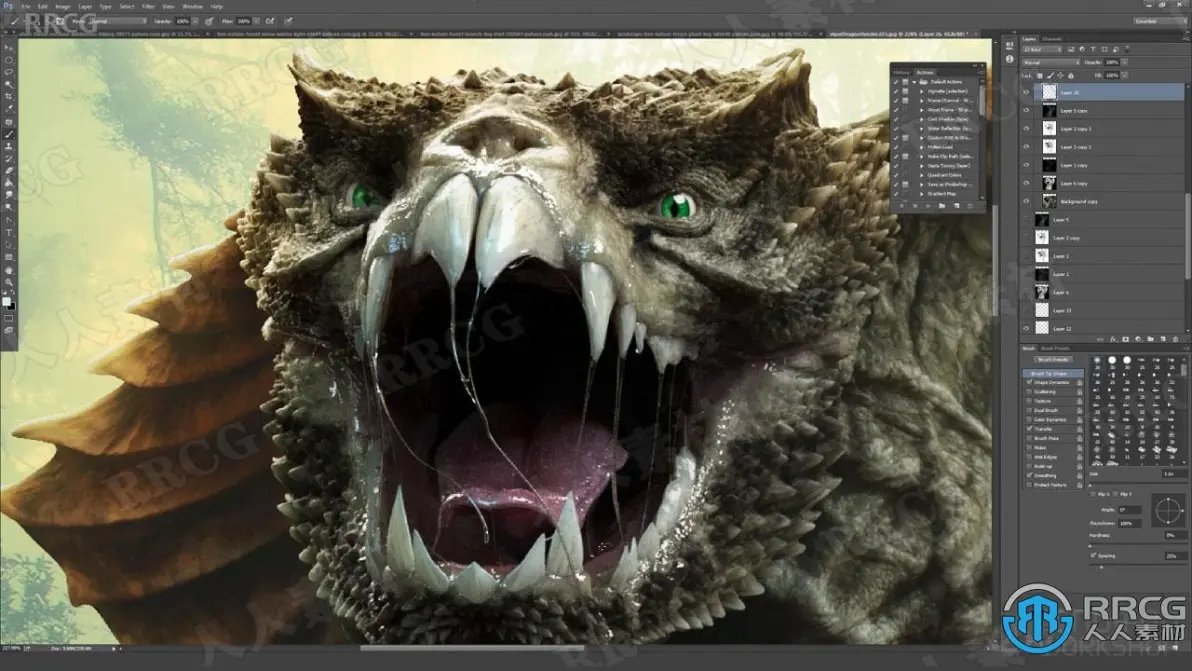Filter layers by type layers T icon

1093,49
